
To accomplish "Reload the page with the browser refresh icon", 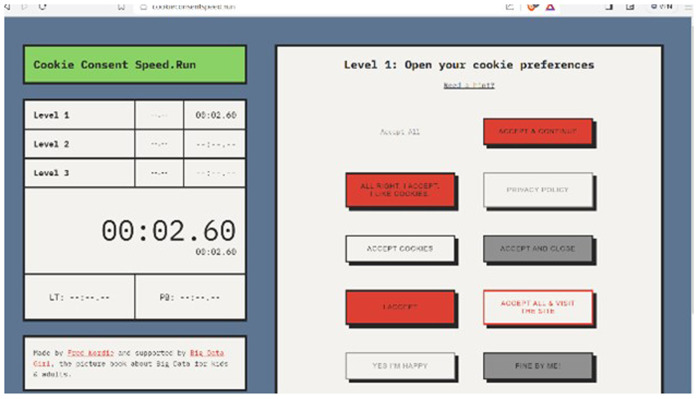I will tap(43, 7).
